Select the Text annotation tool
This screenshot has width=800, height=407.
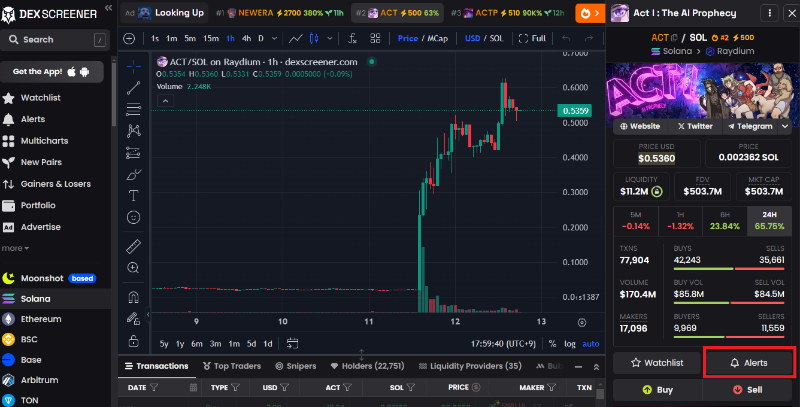coord(134,196)
